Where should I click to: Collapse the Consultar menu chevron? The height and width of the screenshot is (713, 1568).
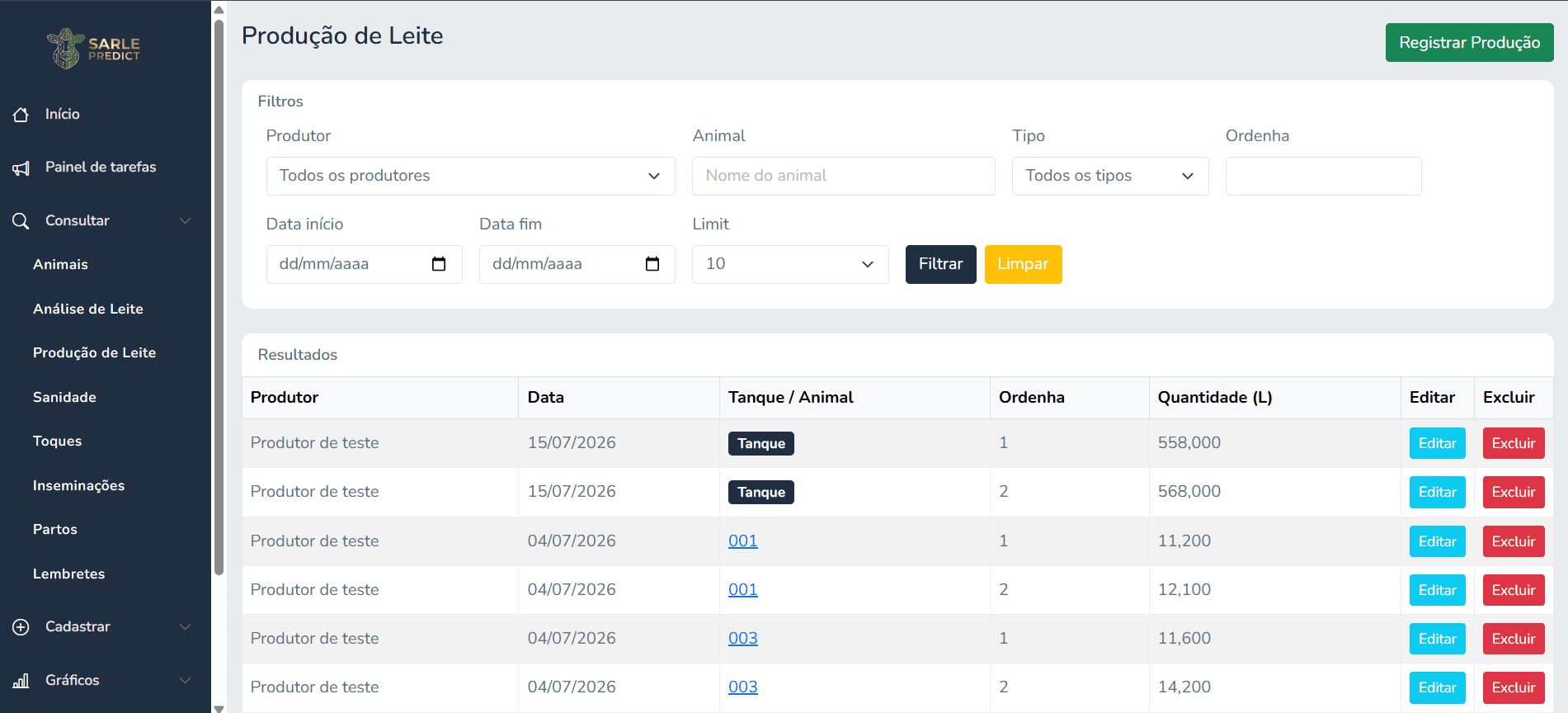click(x=186, y=221)
